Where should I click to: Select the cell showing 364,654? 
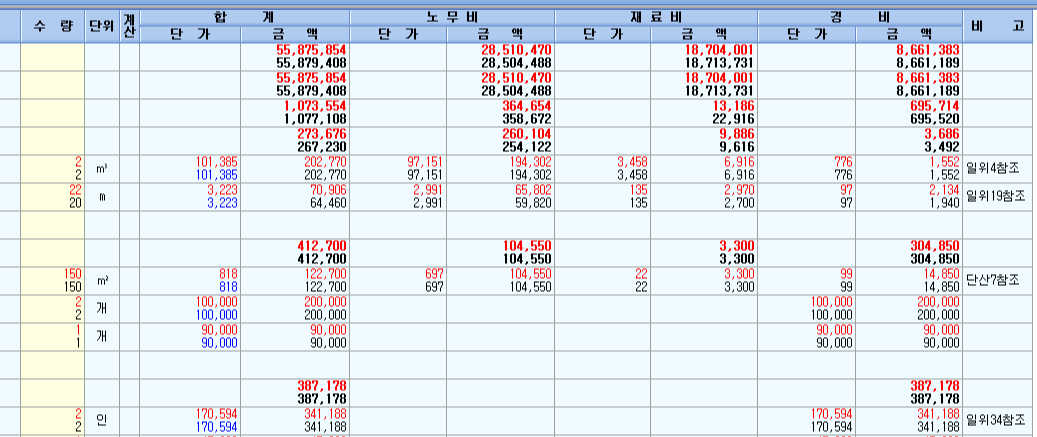501,113
